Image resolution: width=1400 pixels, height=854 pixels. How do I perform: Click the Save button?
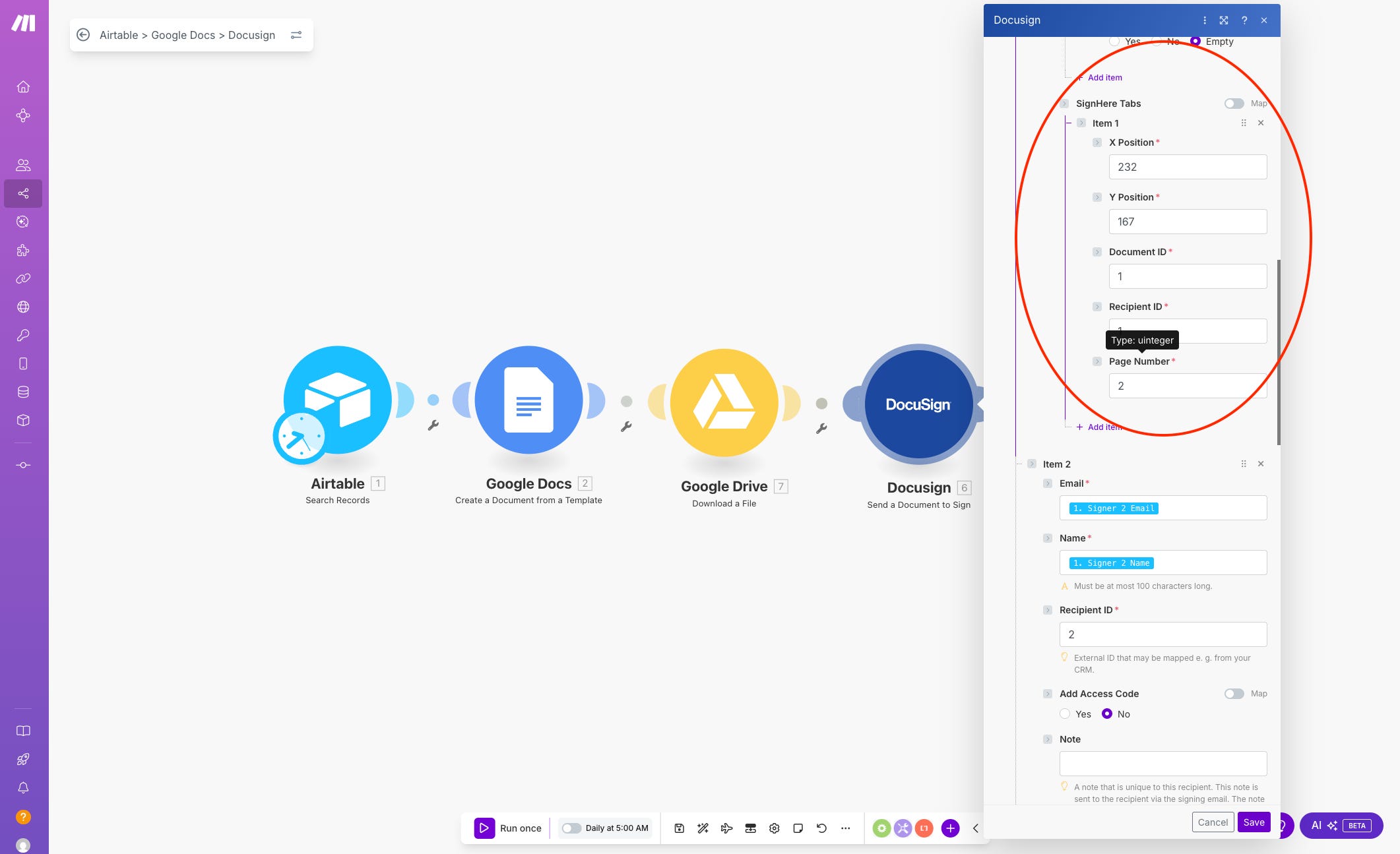pyautogui.click(x=1254, y=822)
